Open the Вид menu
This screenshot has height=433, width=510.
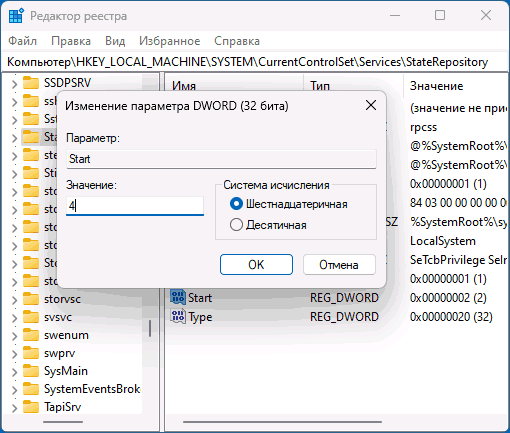[x=115, y=41]
